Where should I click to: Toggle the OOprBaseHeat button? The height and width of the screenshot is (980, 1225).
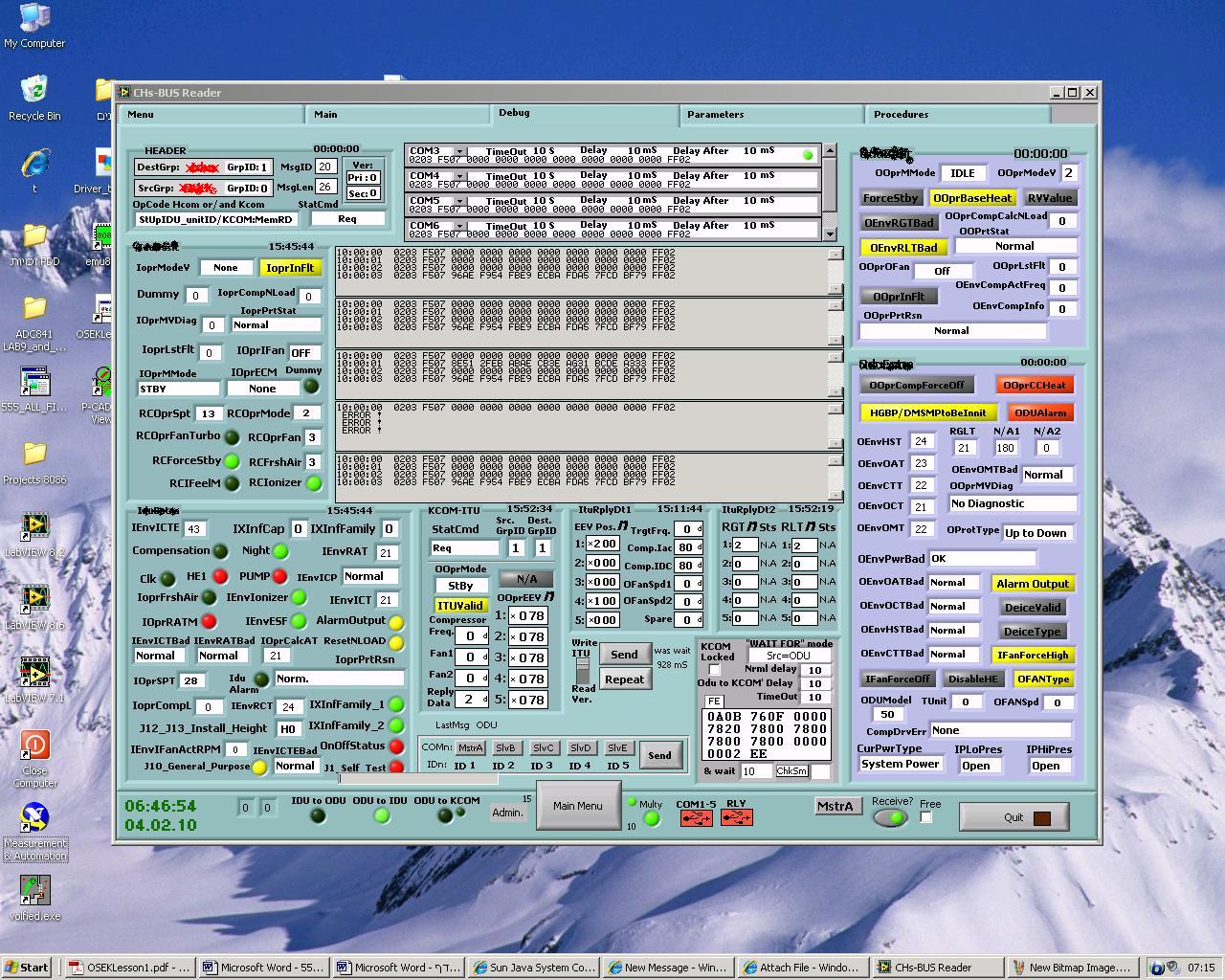(x=972, y=198)
